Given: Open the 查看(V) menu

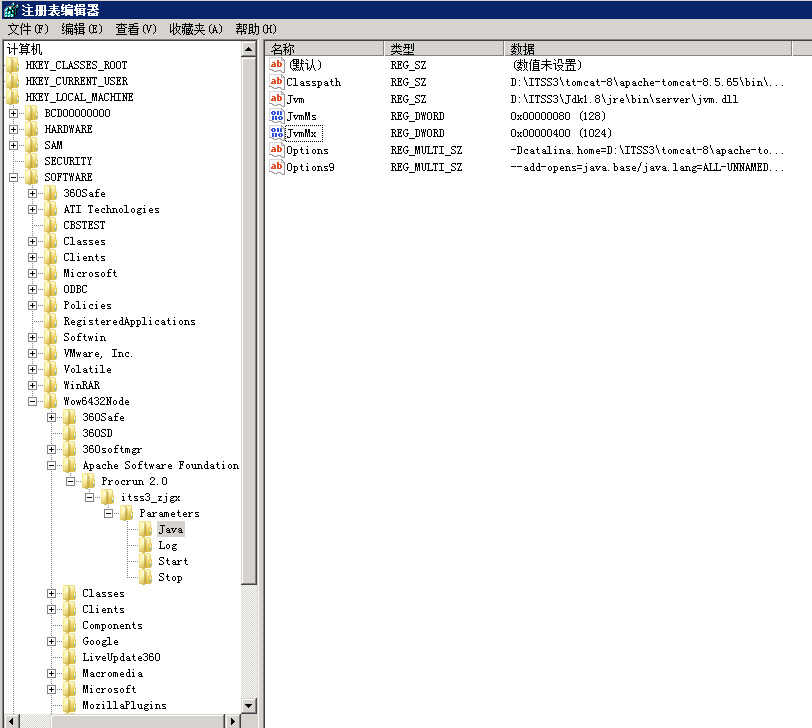Looking at the screenshot, I should tap(136, 29).
